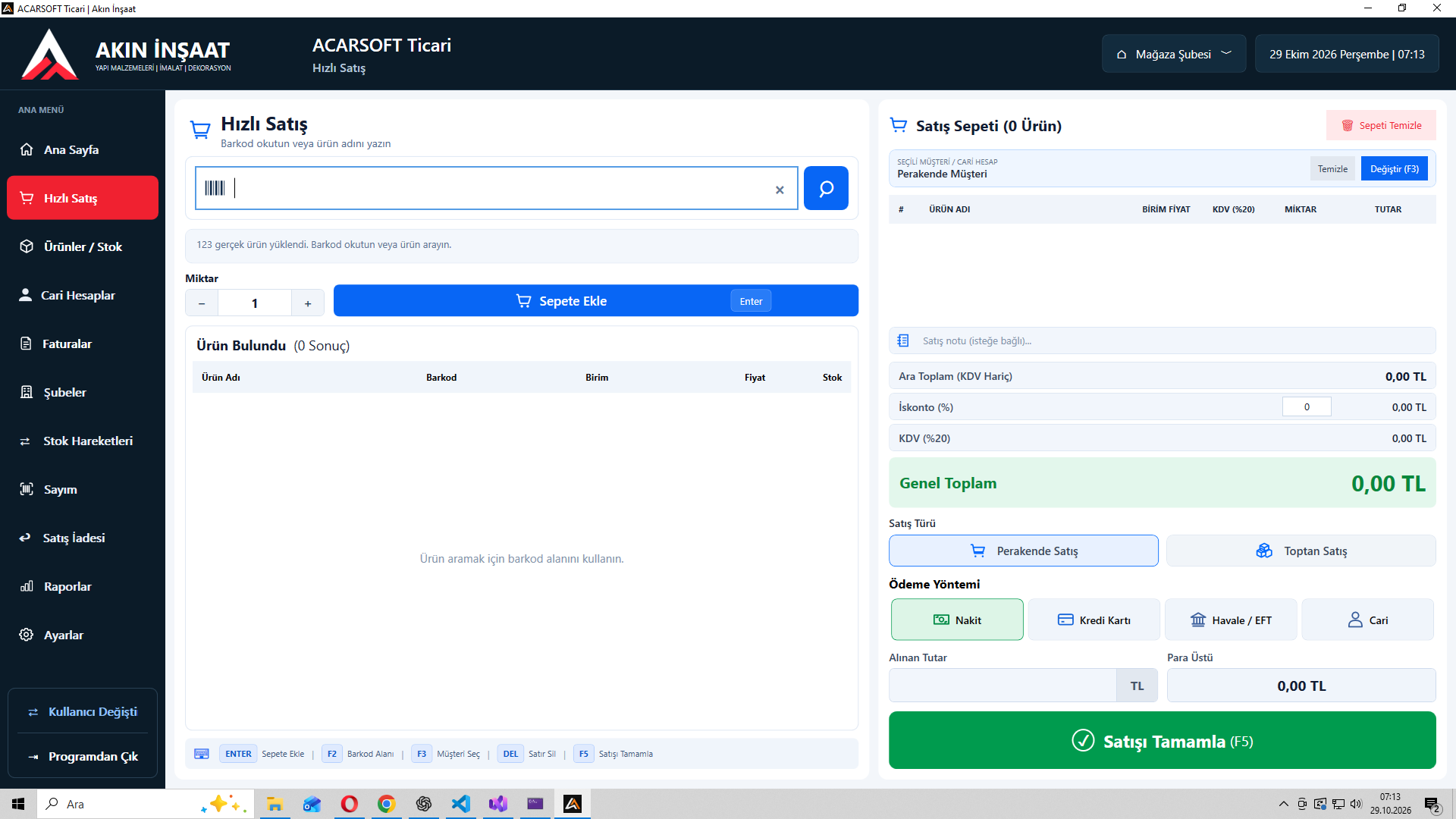Open Satış İadesi page
Viewport: 1456px width, 819px height.
[x=83, y=538]
